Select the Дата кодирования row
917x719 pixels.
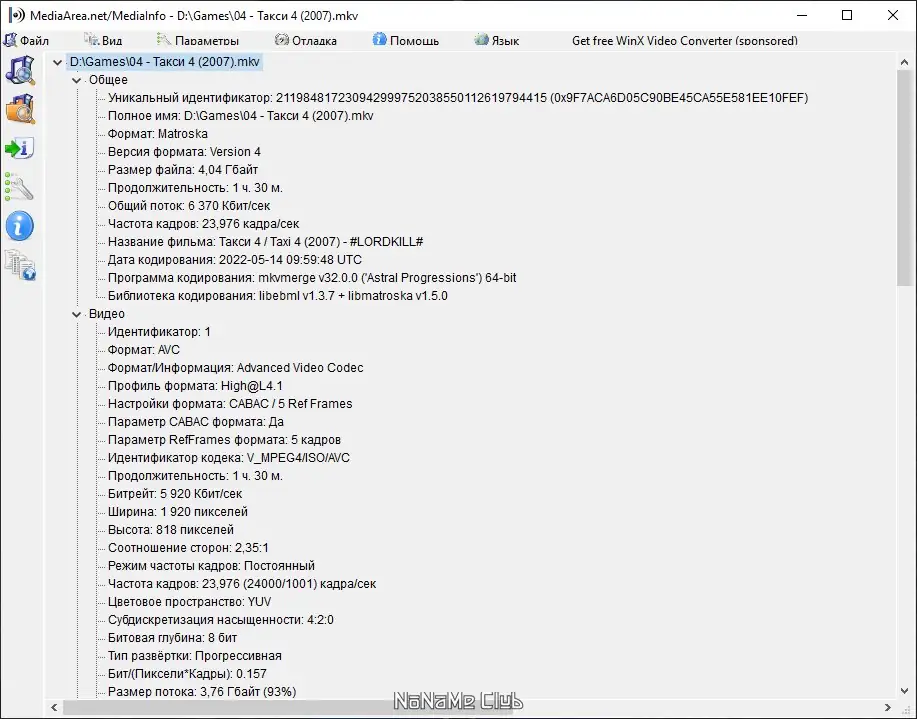click(x=235, y=260)
